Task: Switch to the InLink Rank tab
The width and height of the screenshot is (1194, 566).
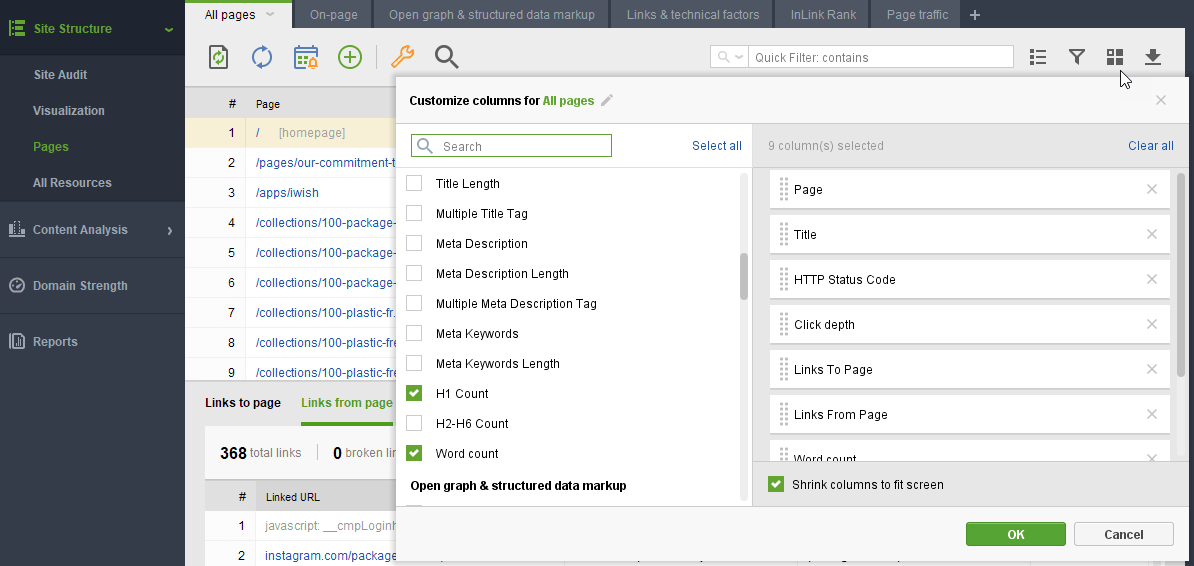Action: click(821, 15)
